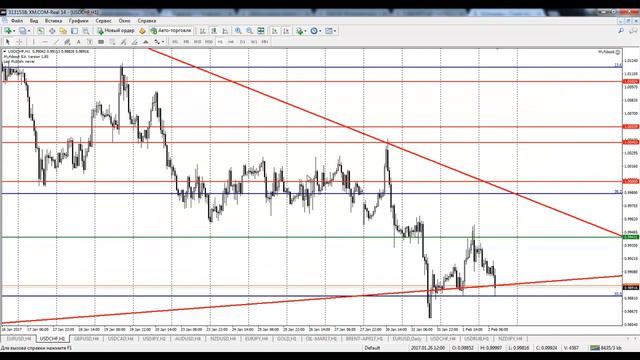Screen dimensions: 640x360
Task: Select the Text Label tool
Action: (x=90, y=42)
